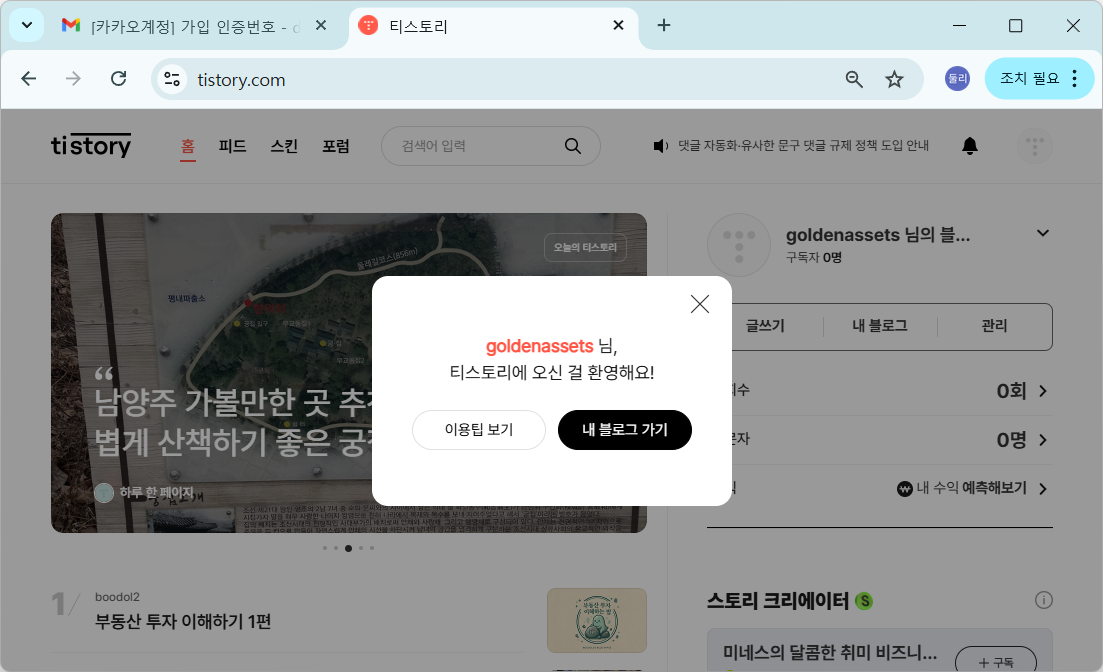Screen dimensions: 1103x672
Task: Close the Gmail tab
Action: pos(321,25)
